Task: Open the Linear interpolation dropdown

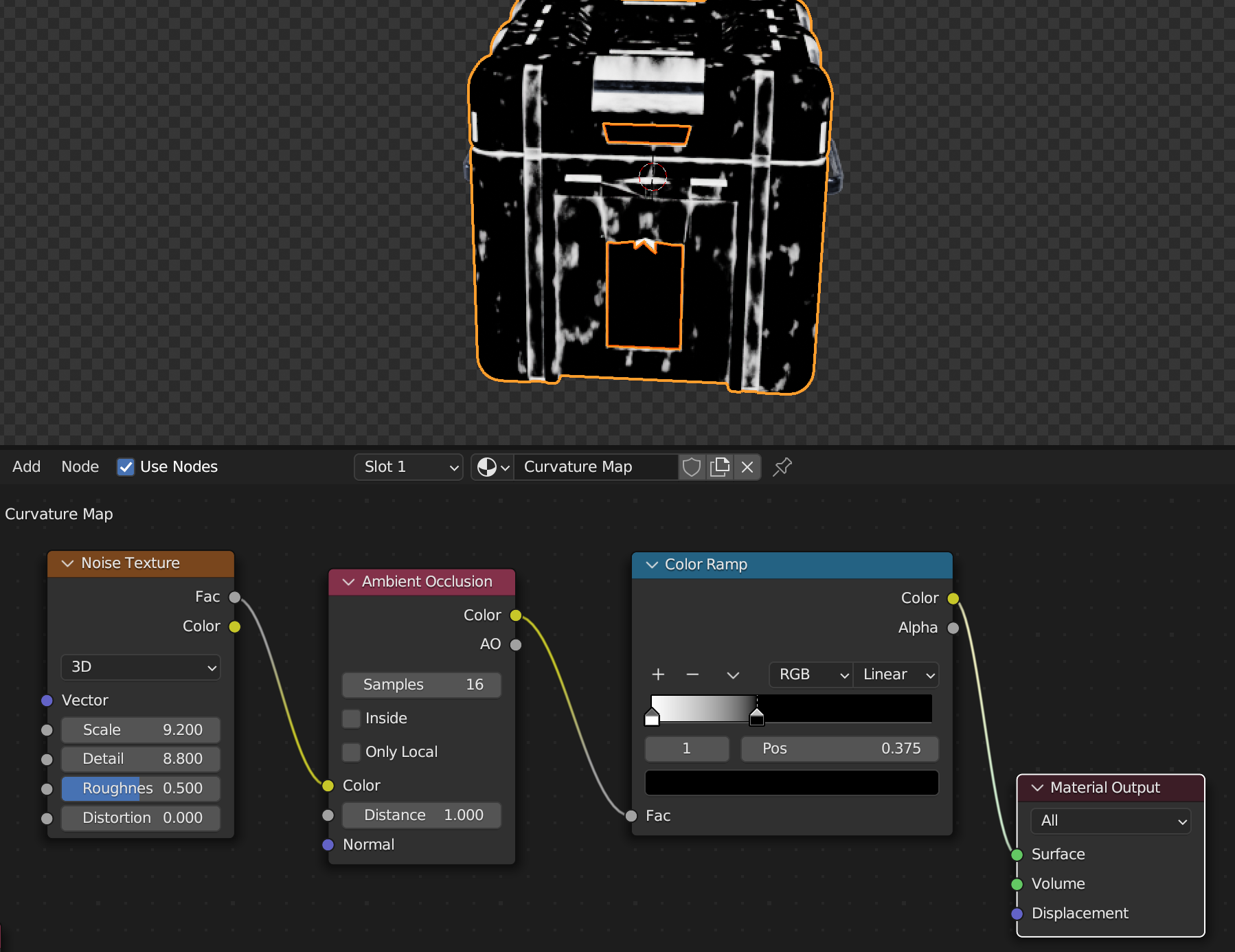Action: (896, 675)
